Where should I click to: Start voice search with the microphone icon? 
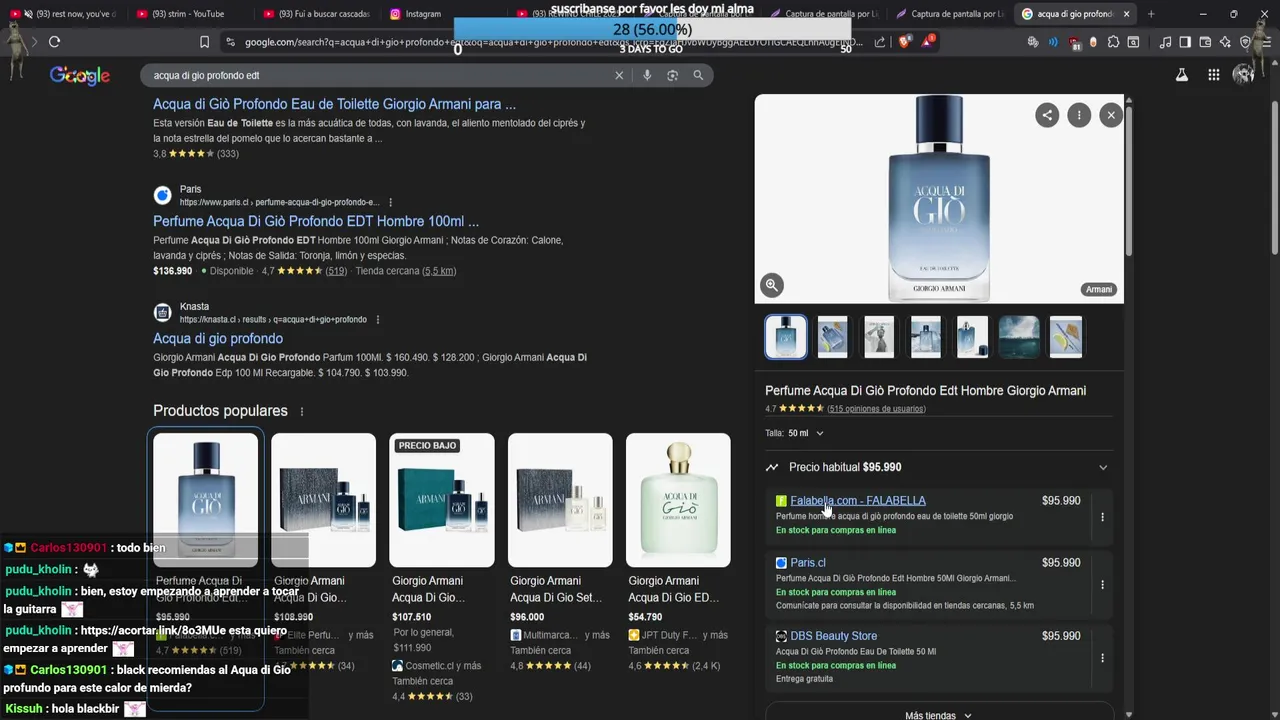[647, 75]
